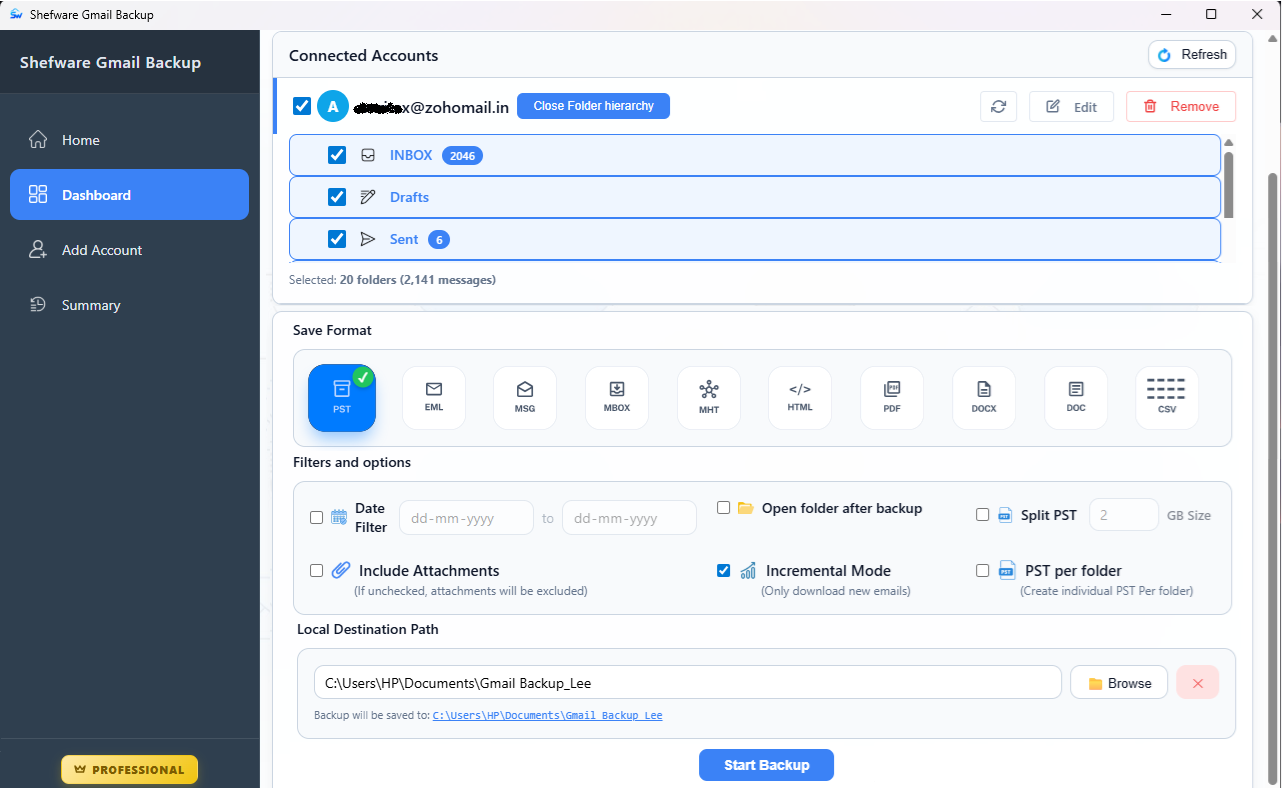1282x790 pixels.
Task: Disable the Incremental Mode checkbox
Action: click(x=723, y=571)
